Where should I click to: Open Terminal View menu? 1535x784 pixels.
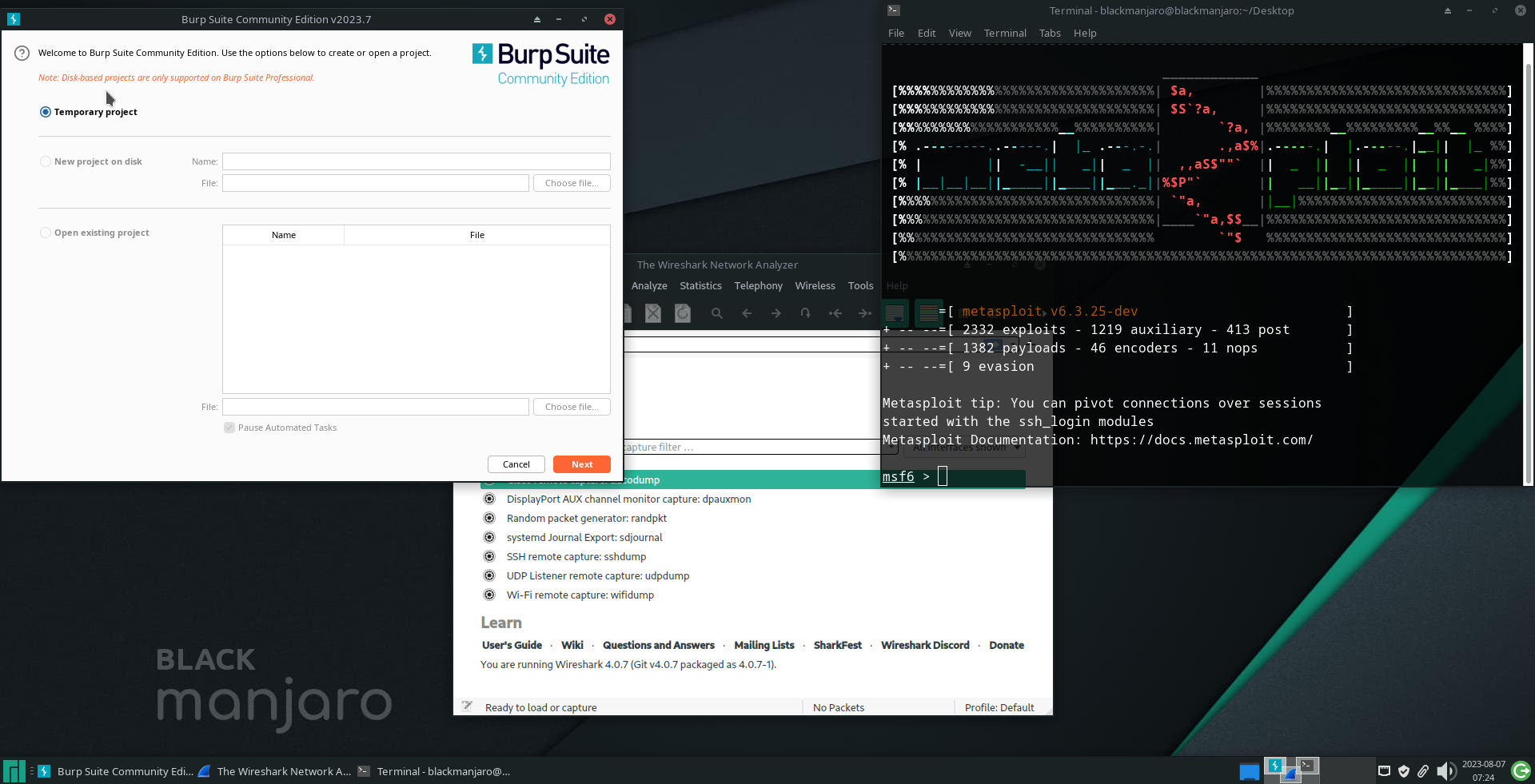pyautogui.click(x=960, y=33)
